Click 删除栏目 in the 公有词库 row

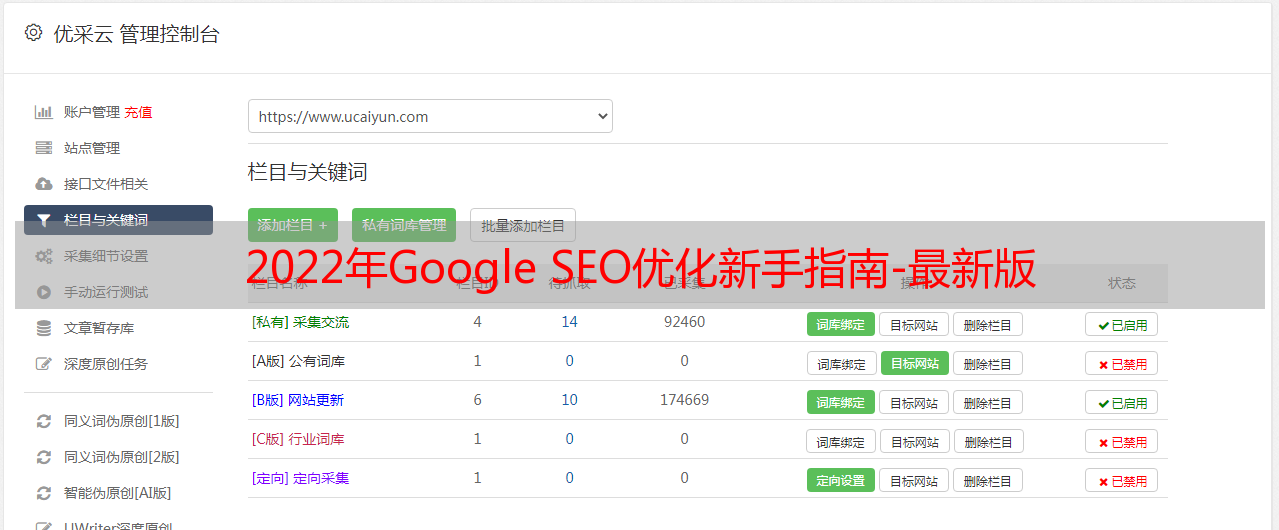pos(988,363)
